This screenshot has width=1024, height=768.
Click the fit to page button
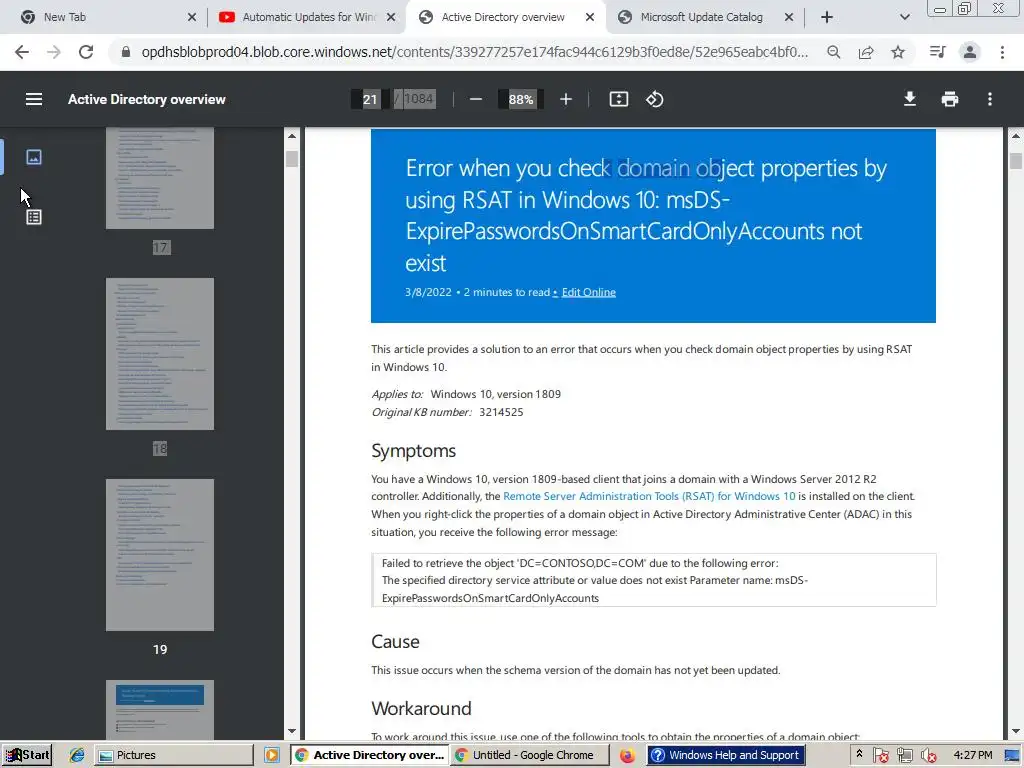618,99
